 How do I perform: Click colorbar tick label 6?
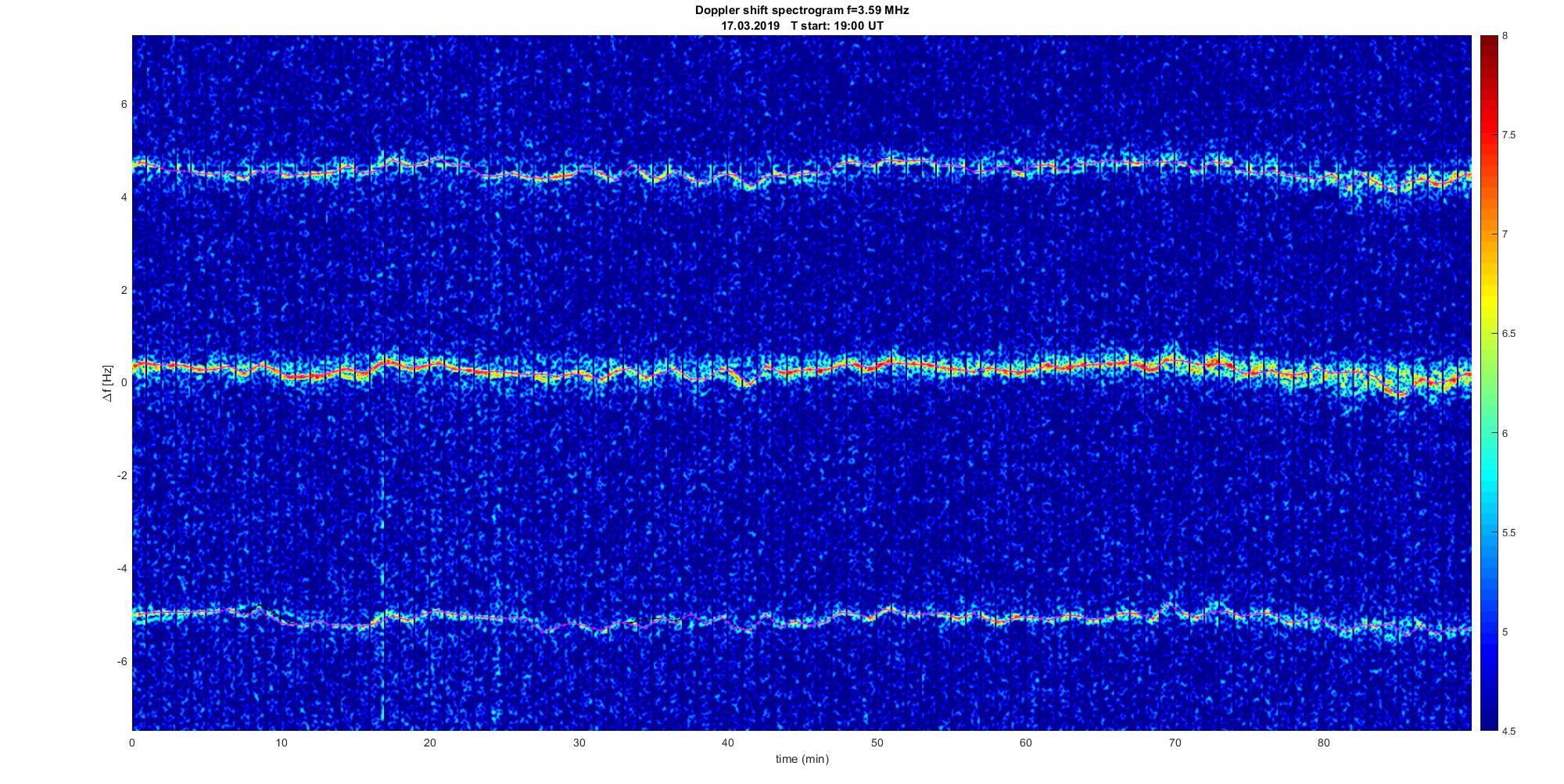click(1505, 433)
